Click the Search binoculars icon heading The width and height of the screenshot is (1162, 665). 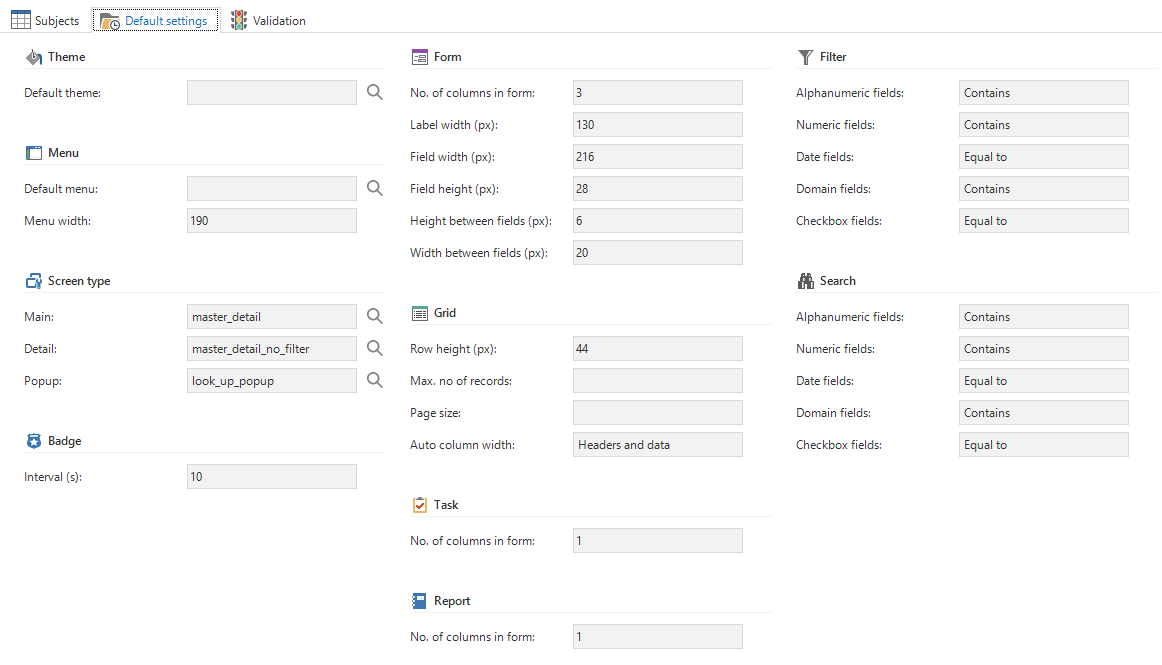pos(806,281)
